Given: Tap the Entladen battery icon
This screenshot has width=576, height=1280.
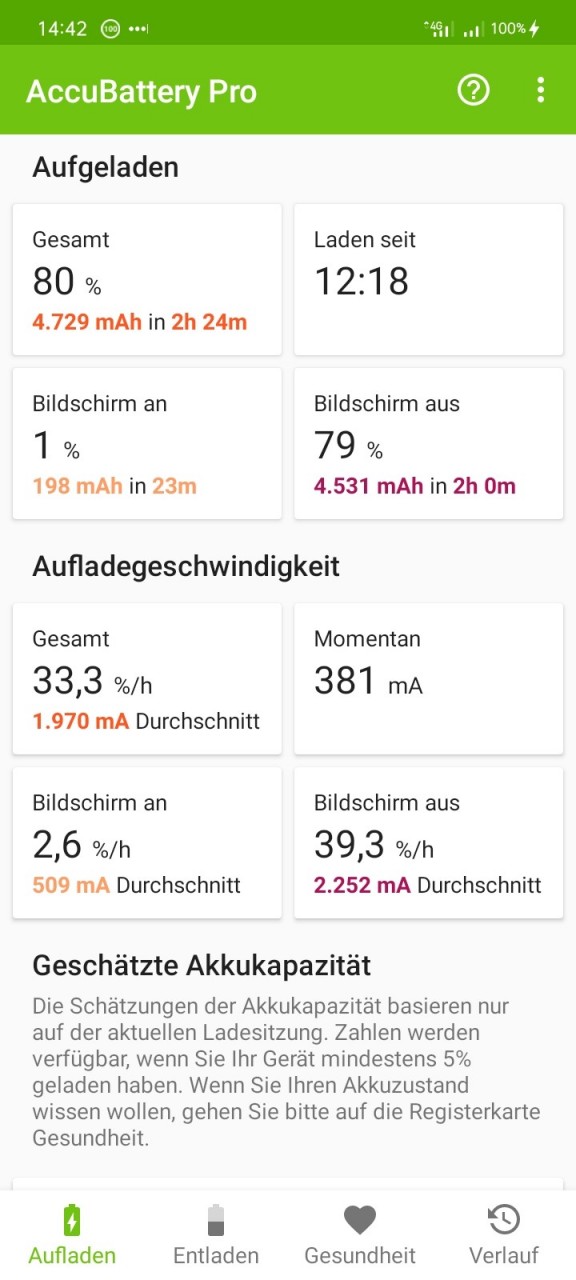Looking at the screenshot, I should [216, 1220].
